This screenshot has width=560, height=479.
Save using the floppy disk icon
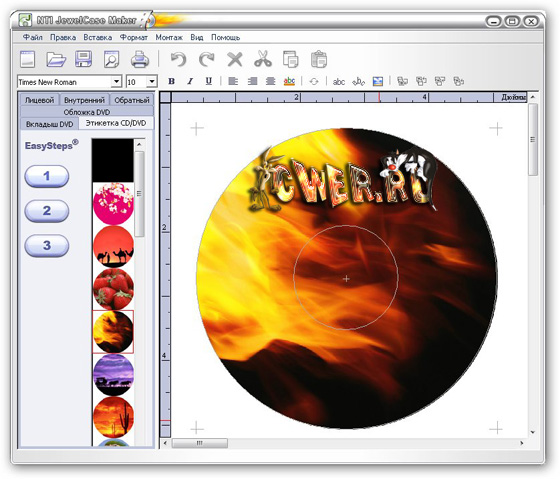click(x=83, y=59)
